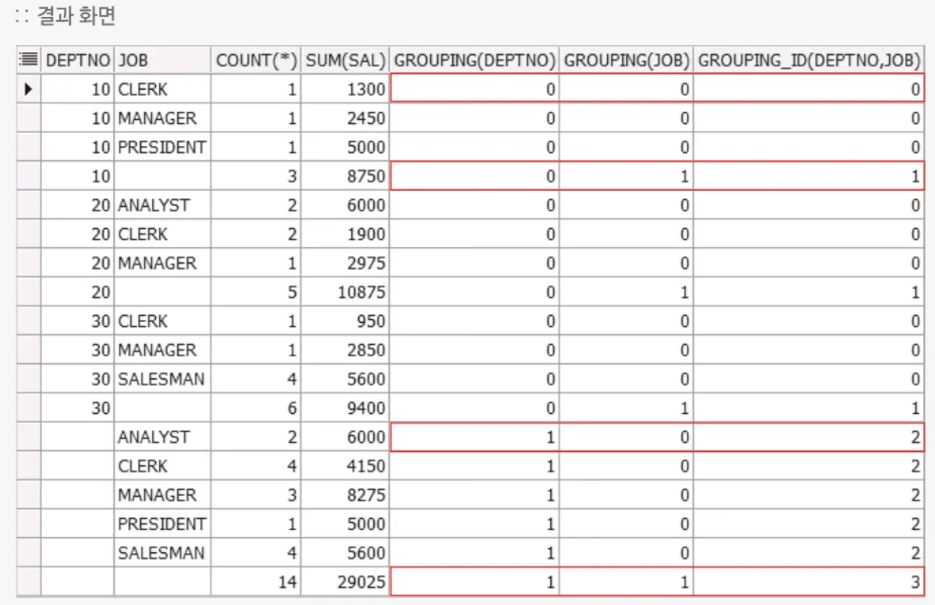The width and height of the screenshot is (935, 605).
Task: Select the PRESIDENT cell in DEPTNO 10 row
Action: (x=162, y=147)
